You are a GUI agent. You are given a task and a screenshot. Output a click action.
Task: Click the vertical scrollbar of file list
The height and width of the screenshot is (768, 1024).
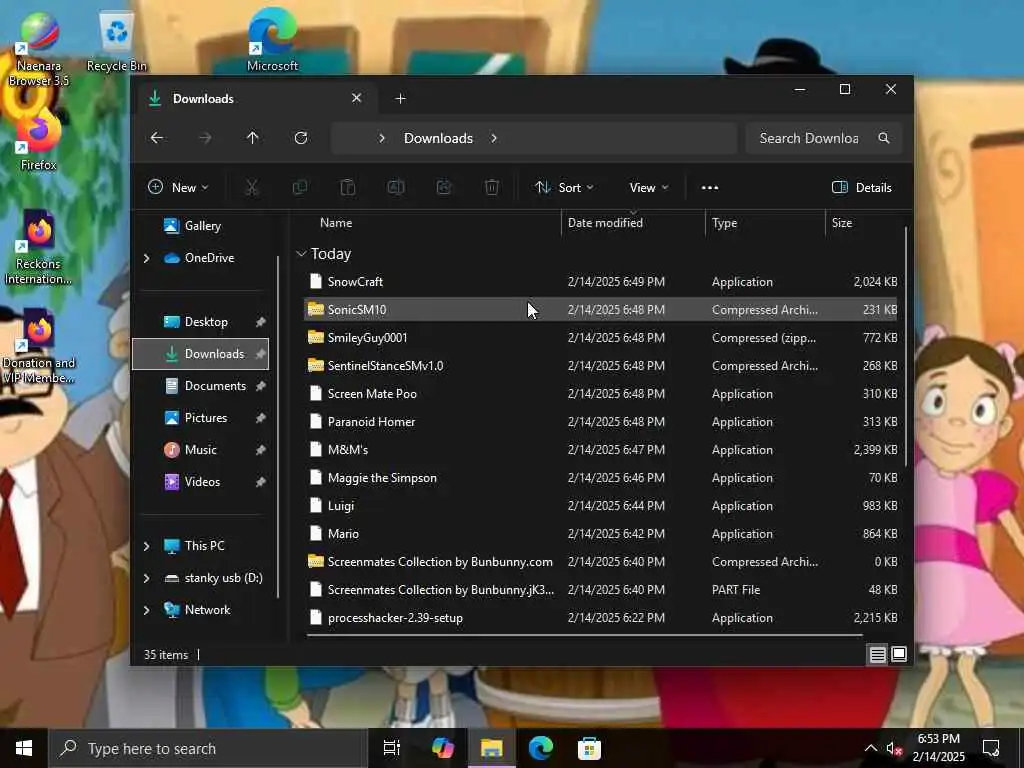pyautogui.click(x=906, y=346)
